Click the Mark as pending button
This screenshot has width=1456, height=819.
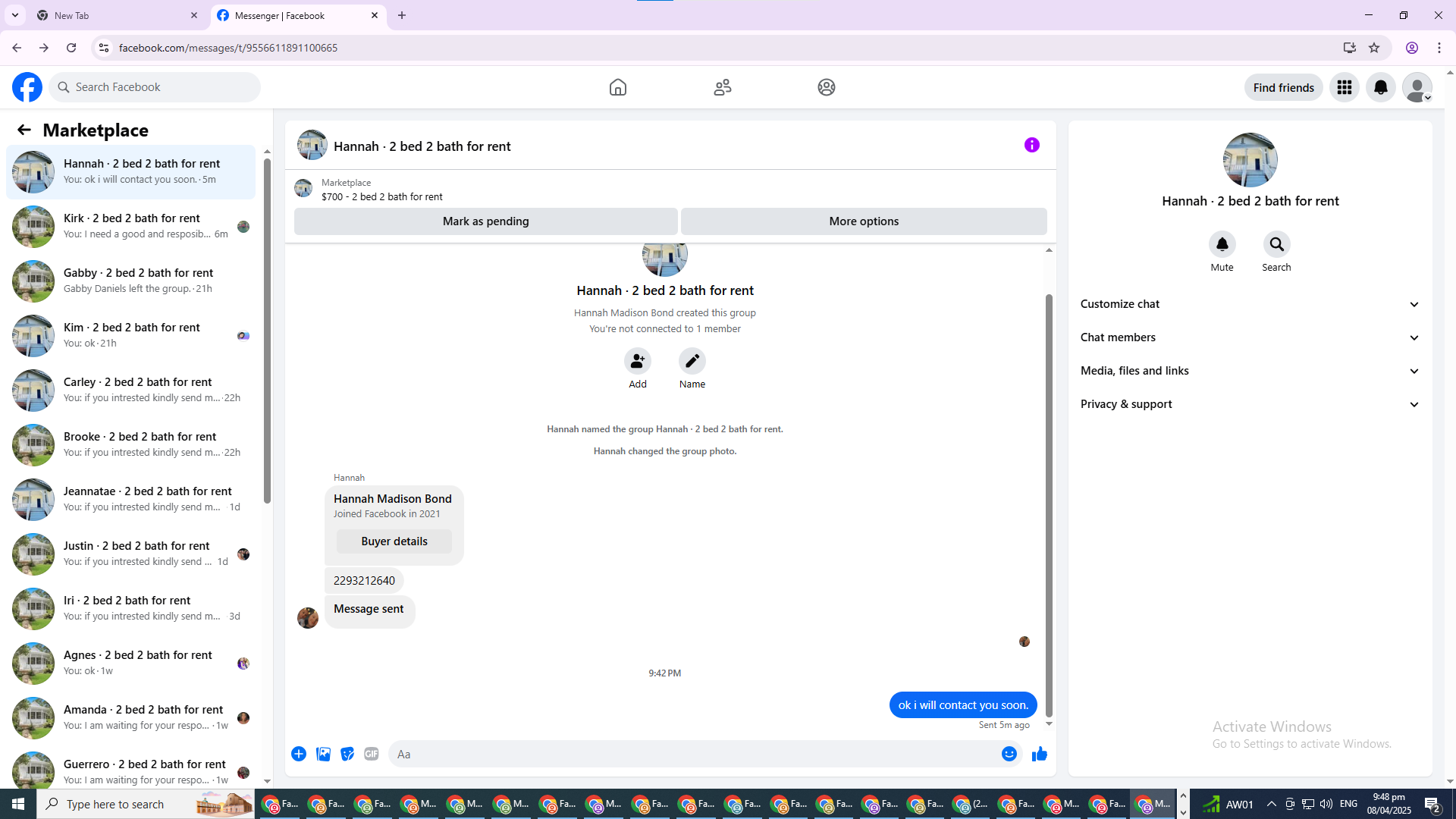[x=485, y=221]
